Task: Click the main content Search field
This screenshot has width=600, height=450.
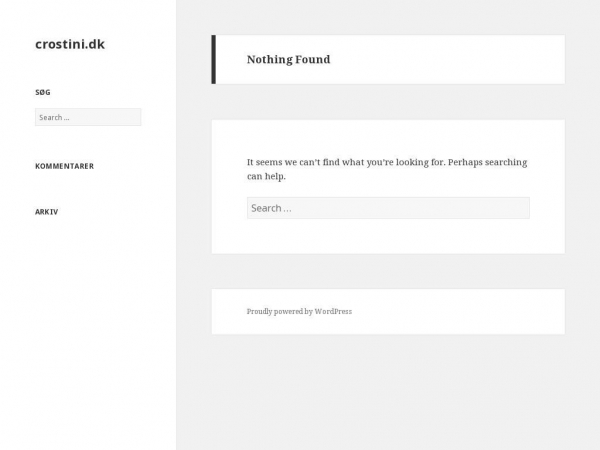Action: pos(388,208)
